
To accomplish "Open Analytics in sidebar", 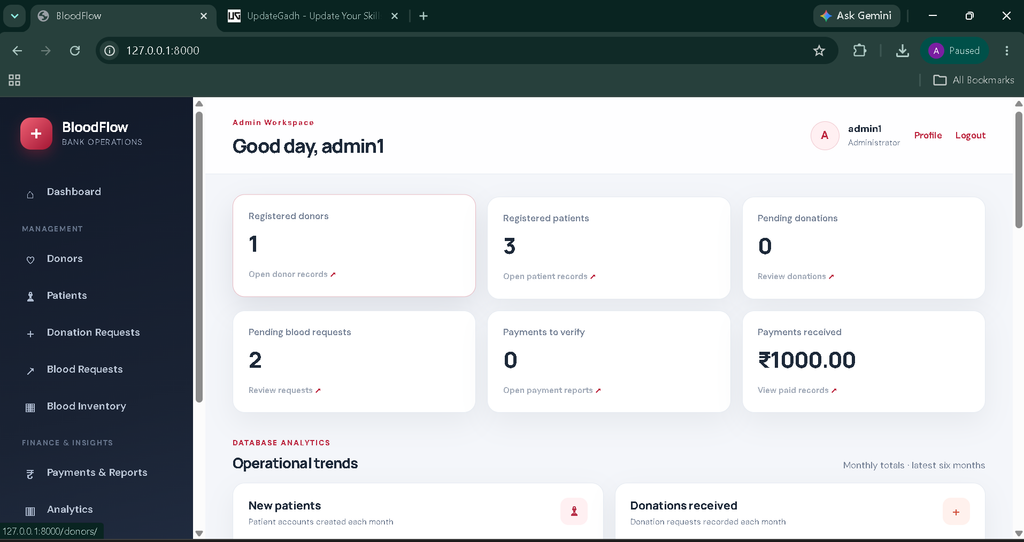I will tap(70, 509).
